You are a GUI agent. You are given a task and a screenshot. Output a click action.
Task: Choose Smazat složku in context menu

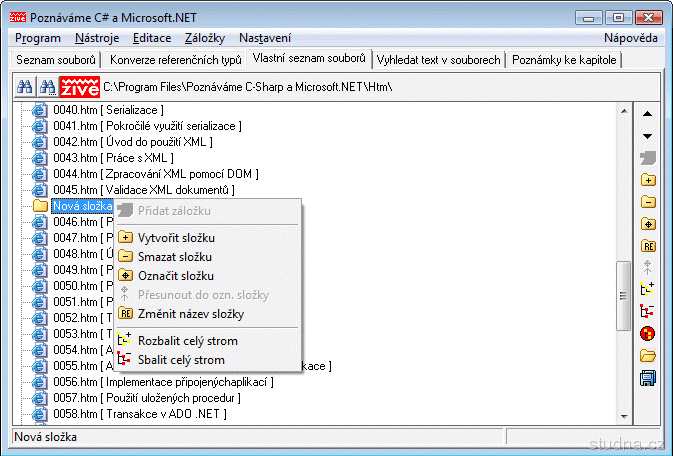tap(208, 257)
